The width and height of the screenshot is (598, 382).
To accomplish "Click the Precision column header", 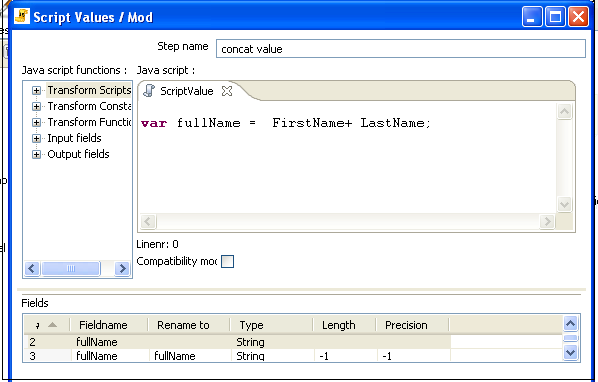I will [413, 325].
